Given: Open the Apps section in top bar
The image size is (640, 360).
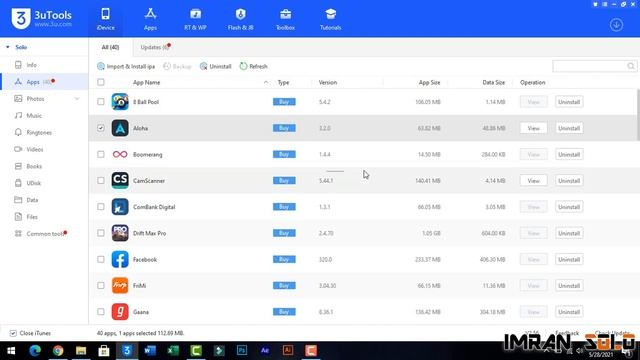Looking at the screenshot, I should pyautogui.click(x=150, y=19).
